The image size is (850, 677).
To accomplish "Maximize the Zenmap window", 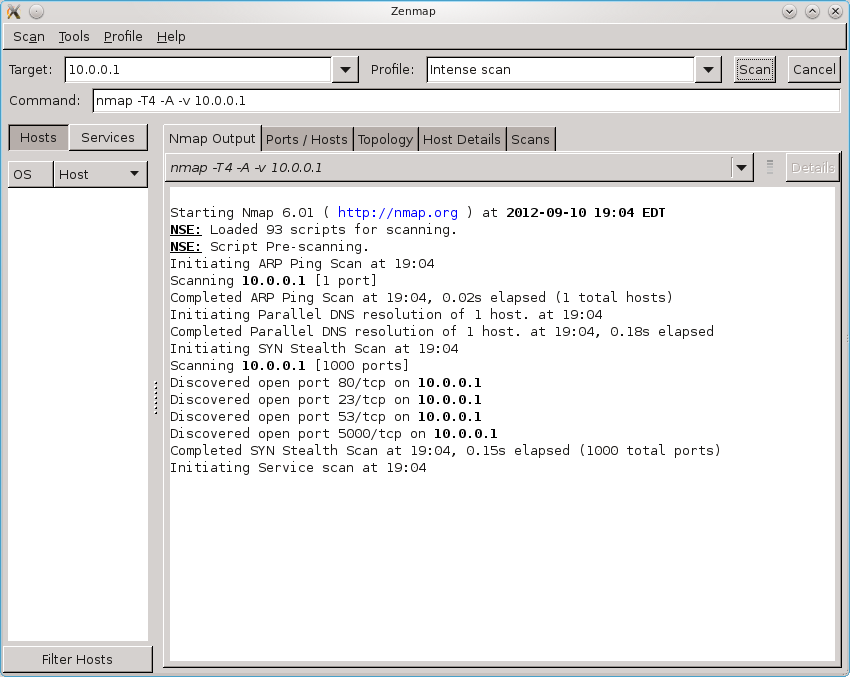I will click(x=812, y=11).
